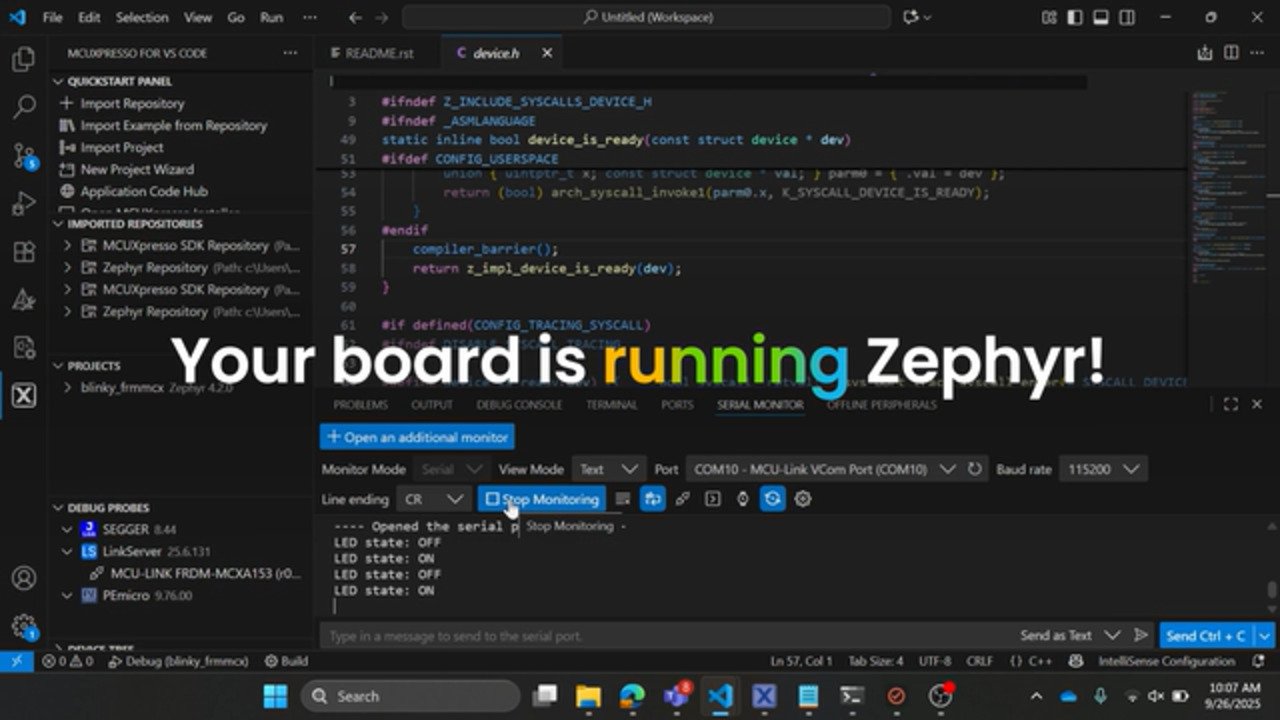
Task: Open the MCUXpresso X icon in activity bar
Action: (23, 395)
